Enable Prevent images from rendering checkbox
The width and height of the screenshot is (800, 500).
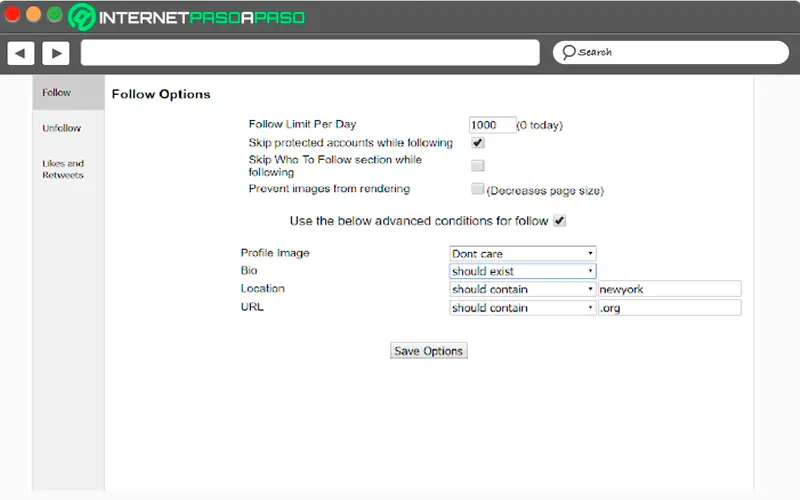tap(478, 189)
